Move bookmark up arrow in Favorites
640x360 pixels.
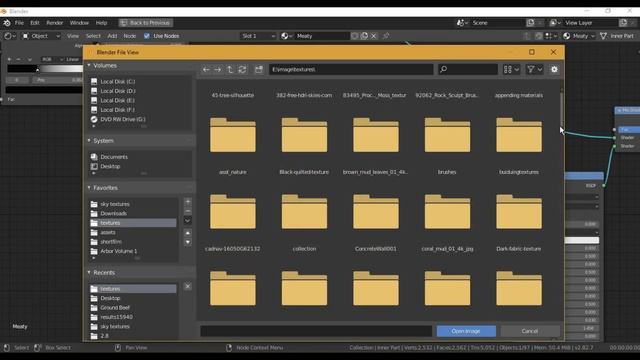click(x=188, y=233)
